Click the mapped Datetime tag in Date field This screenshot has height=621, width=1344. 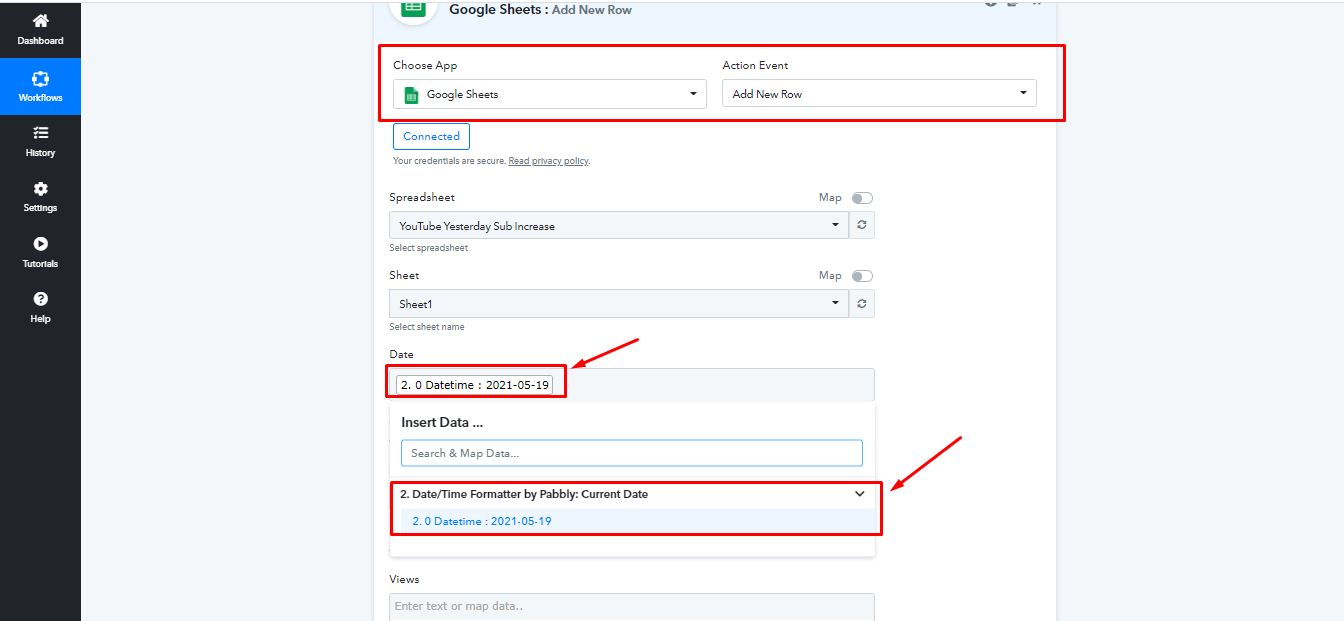[x=474, y=385]
